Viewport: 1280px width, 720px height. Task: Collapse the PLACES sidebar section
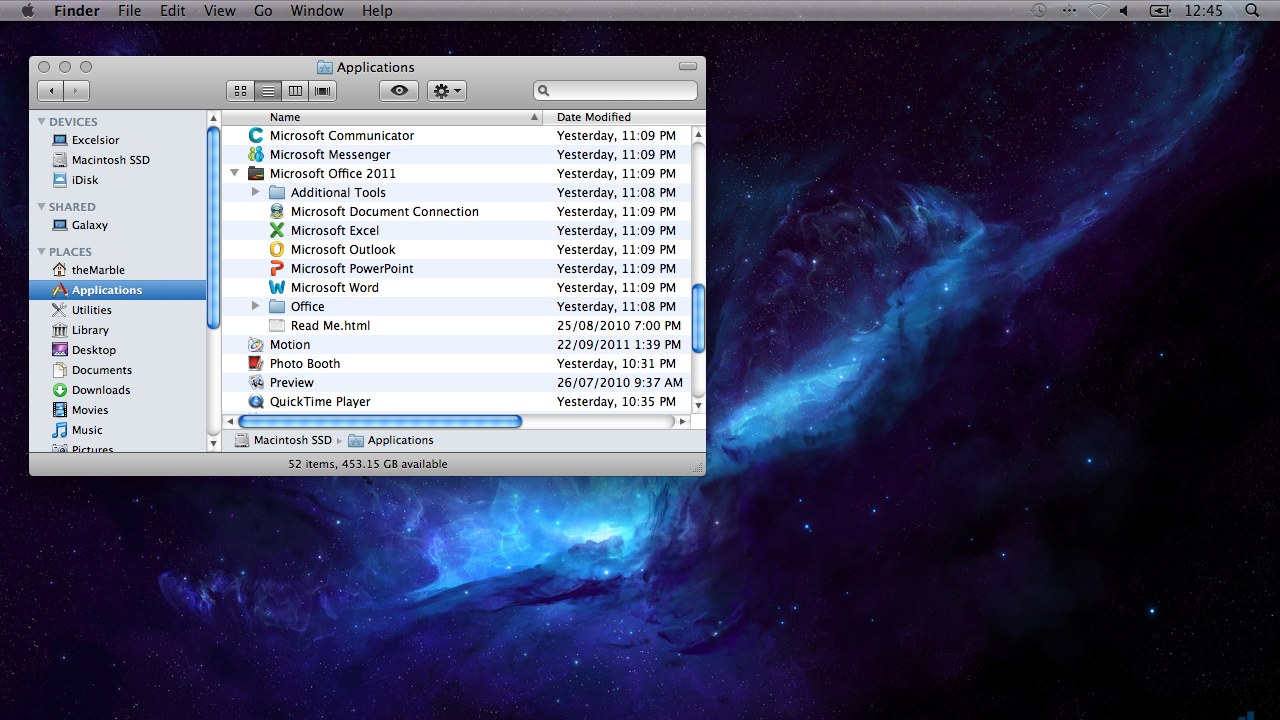pyautogui.click(x=42, y=251)
